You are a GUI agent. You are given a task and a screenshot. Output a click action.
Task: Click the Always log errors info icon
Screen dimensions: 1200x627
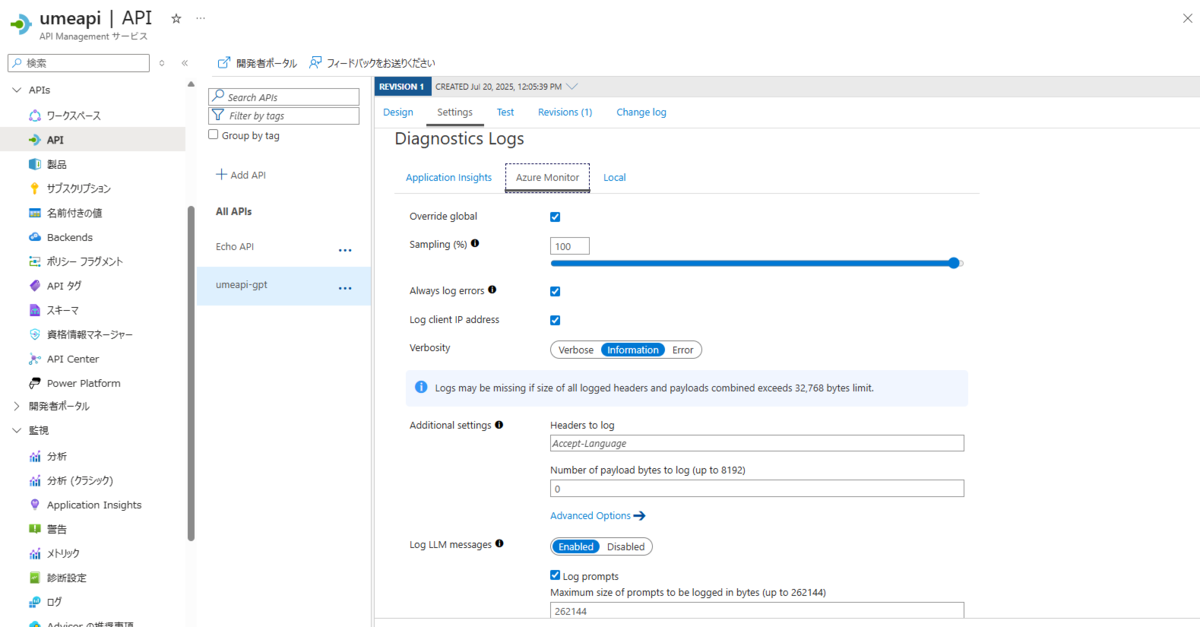tap(492, 290)
